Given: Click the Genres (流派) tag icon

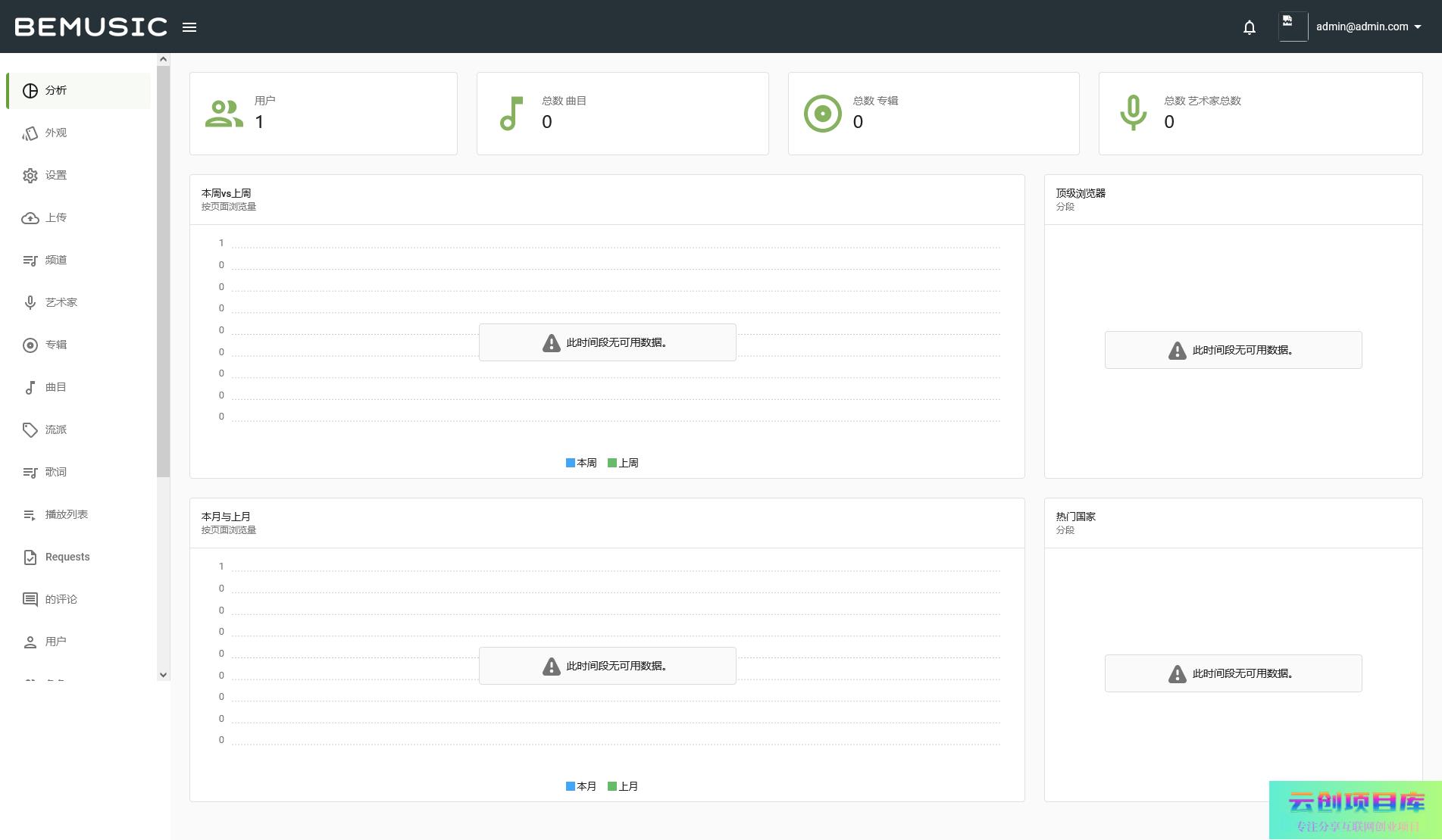Looking at the screenshot, I should (x=30, y=430).
